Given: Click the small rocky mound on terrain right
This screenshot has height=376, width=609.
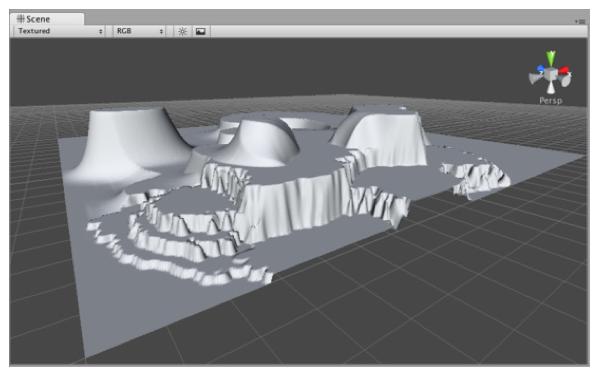Looking at the screenshot, I should [x=476, y=177].
